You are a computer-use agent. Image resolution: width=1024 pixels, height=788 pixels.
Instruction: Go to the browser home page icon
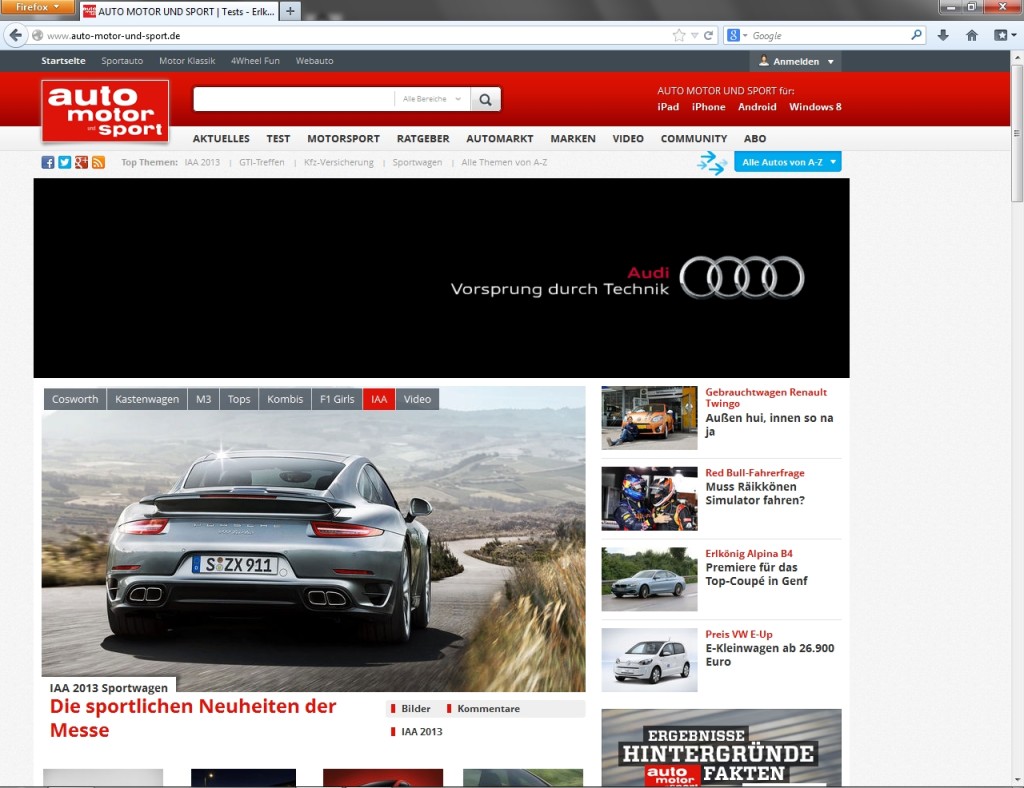click(972, 35)
